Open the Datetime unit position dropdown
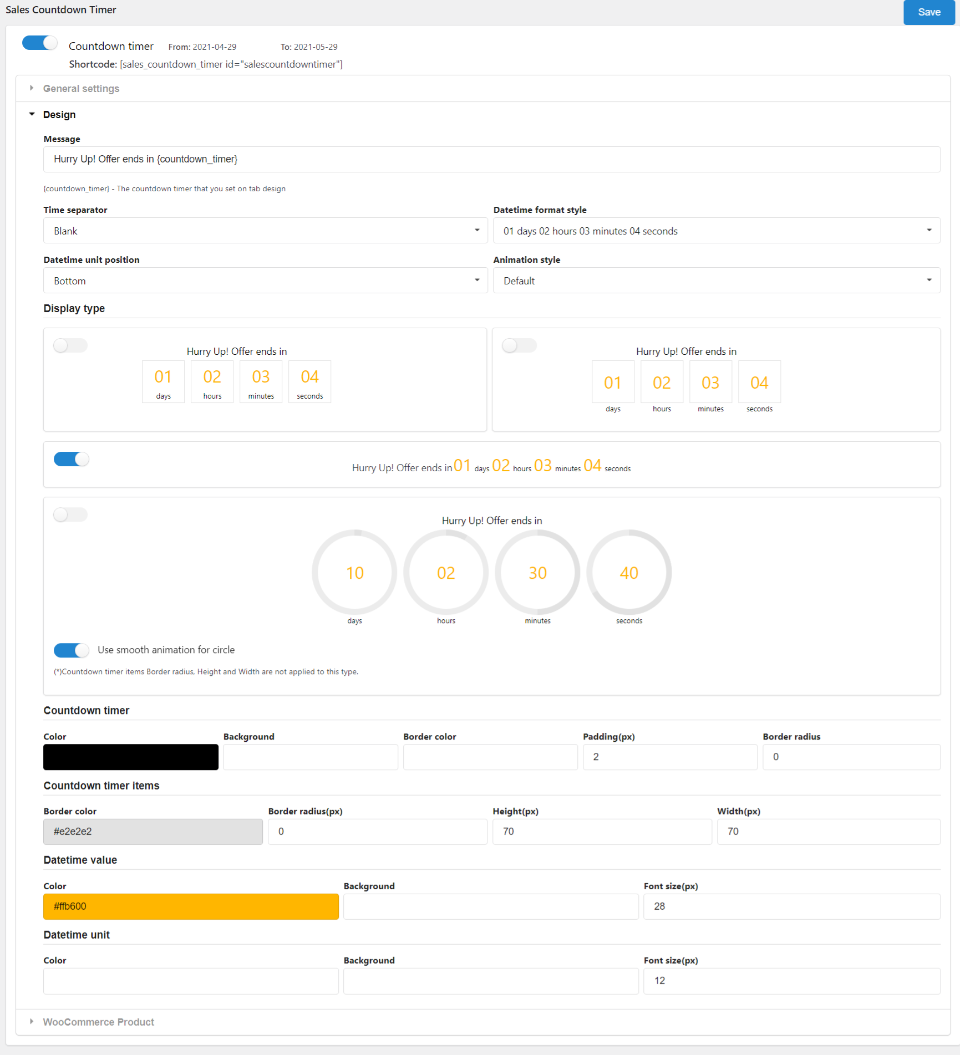This screenshot has width=960, height=1055. [265, 281]
